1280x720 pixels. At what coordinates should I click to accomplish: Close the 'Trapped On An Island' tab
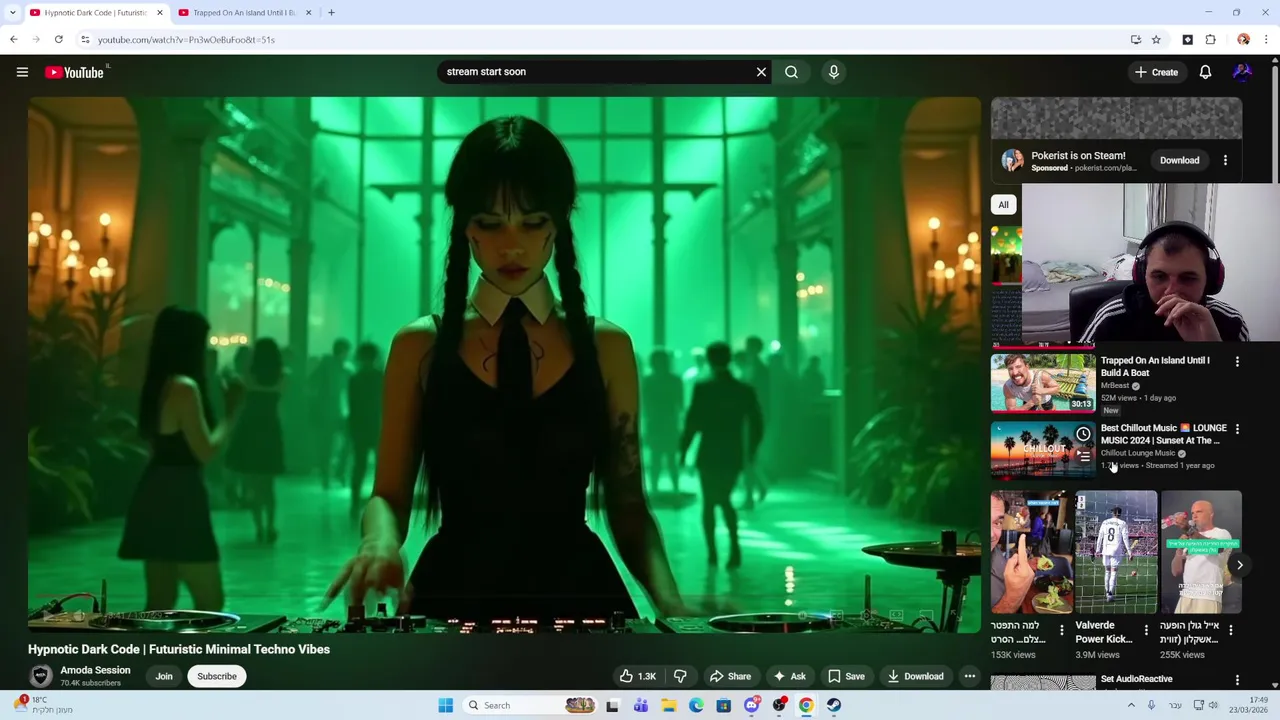click(x=308, y=13)
